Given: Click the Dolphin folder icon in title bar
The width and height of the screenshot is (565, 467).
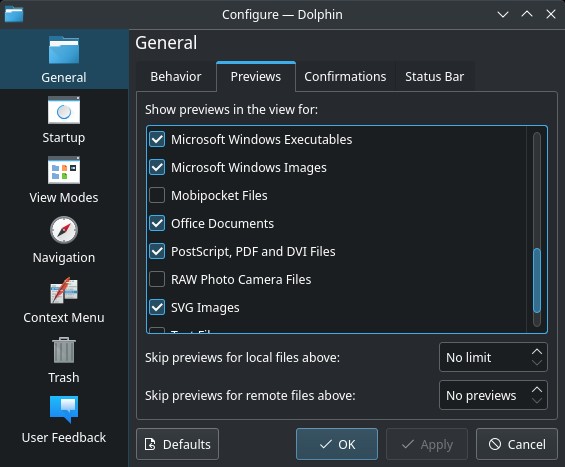Looking at the screenshot, I should (14, 14).
